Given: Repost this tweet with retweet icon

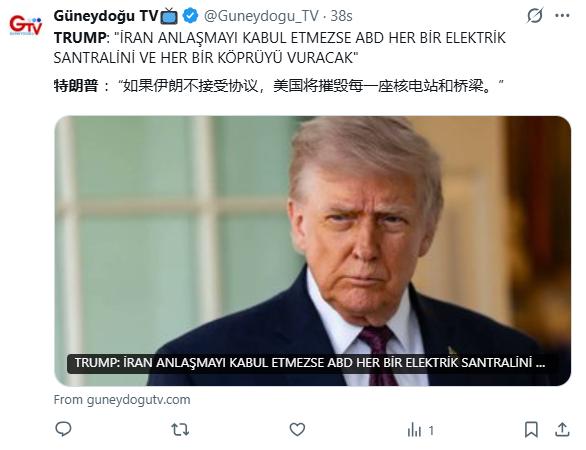Looking at the screenshot, I should 180,429.
